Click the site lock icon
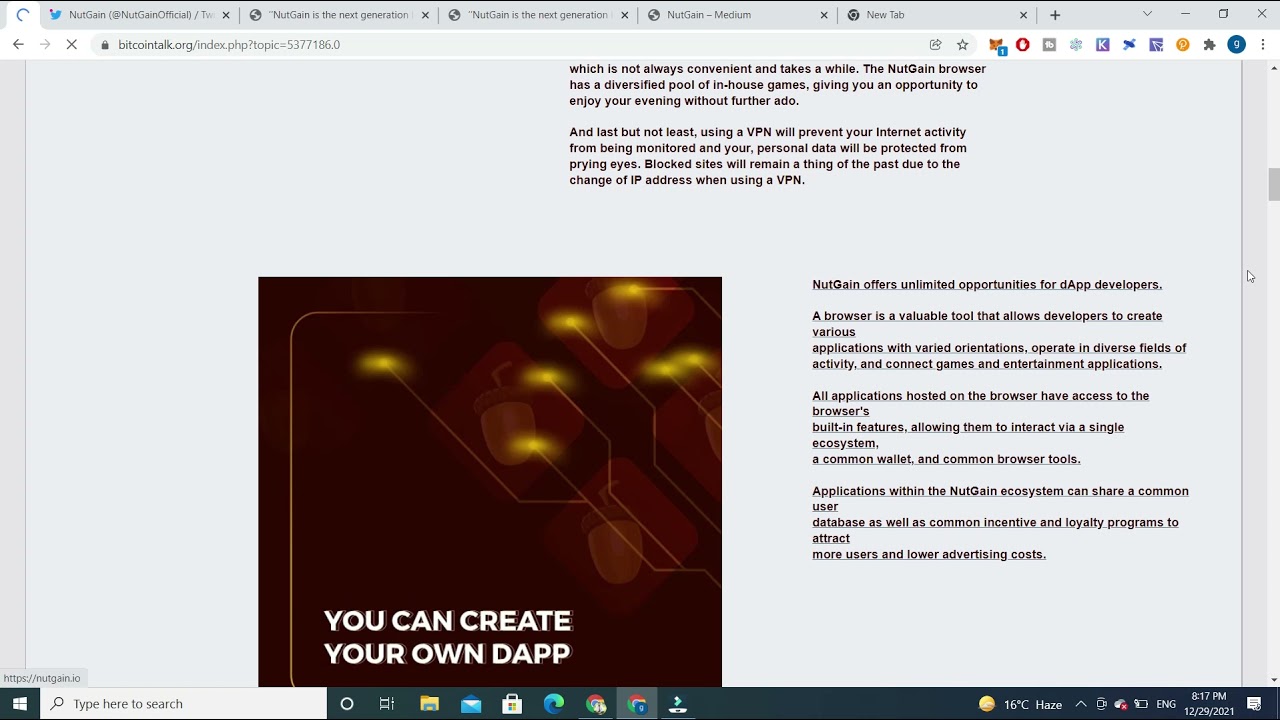This screenshot has height=720, width=1280. tap(104, 45)
